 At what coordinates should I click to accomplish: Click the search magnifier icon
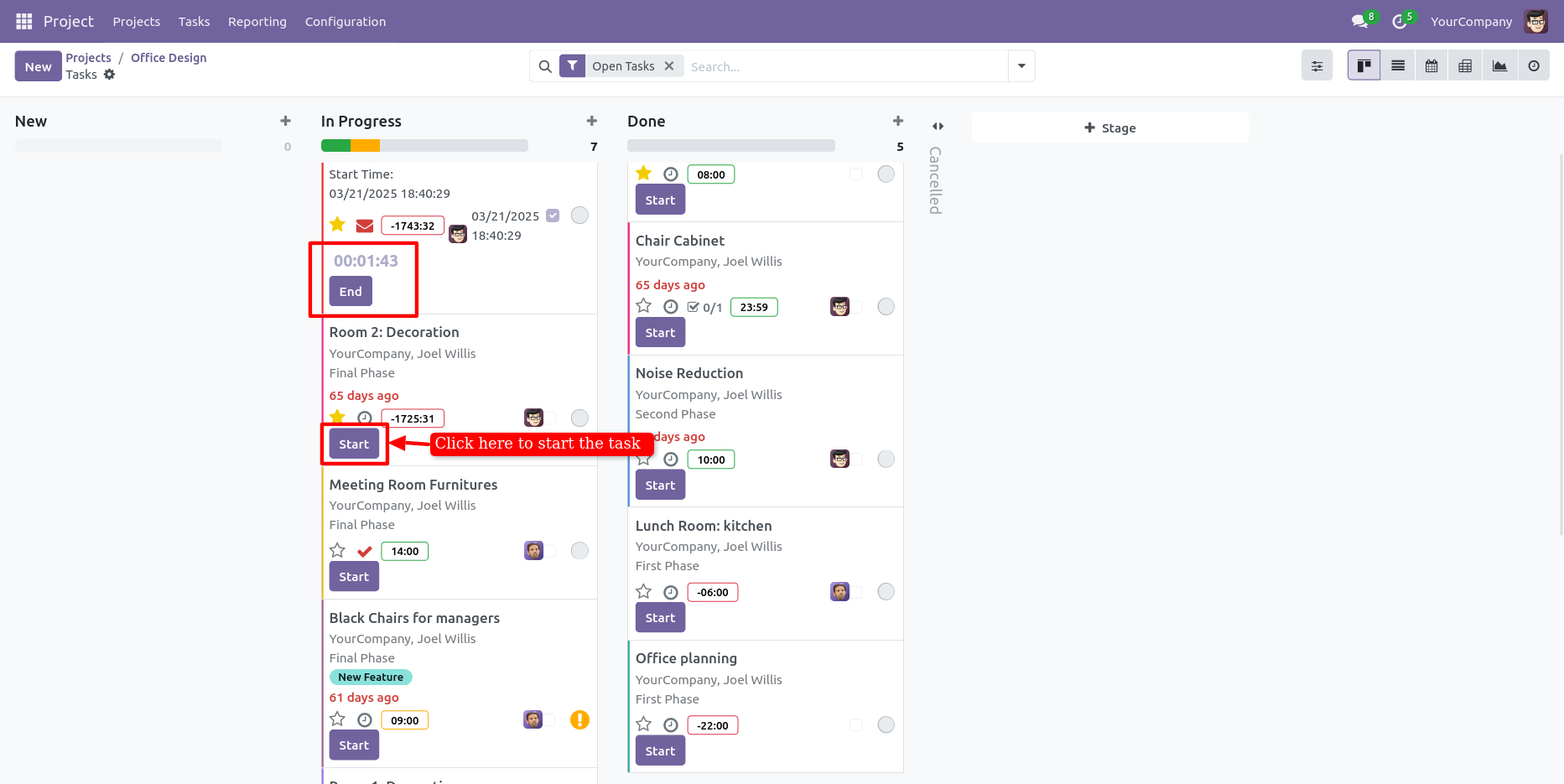[x=545, y=66]
